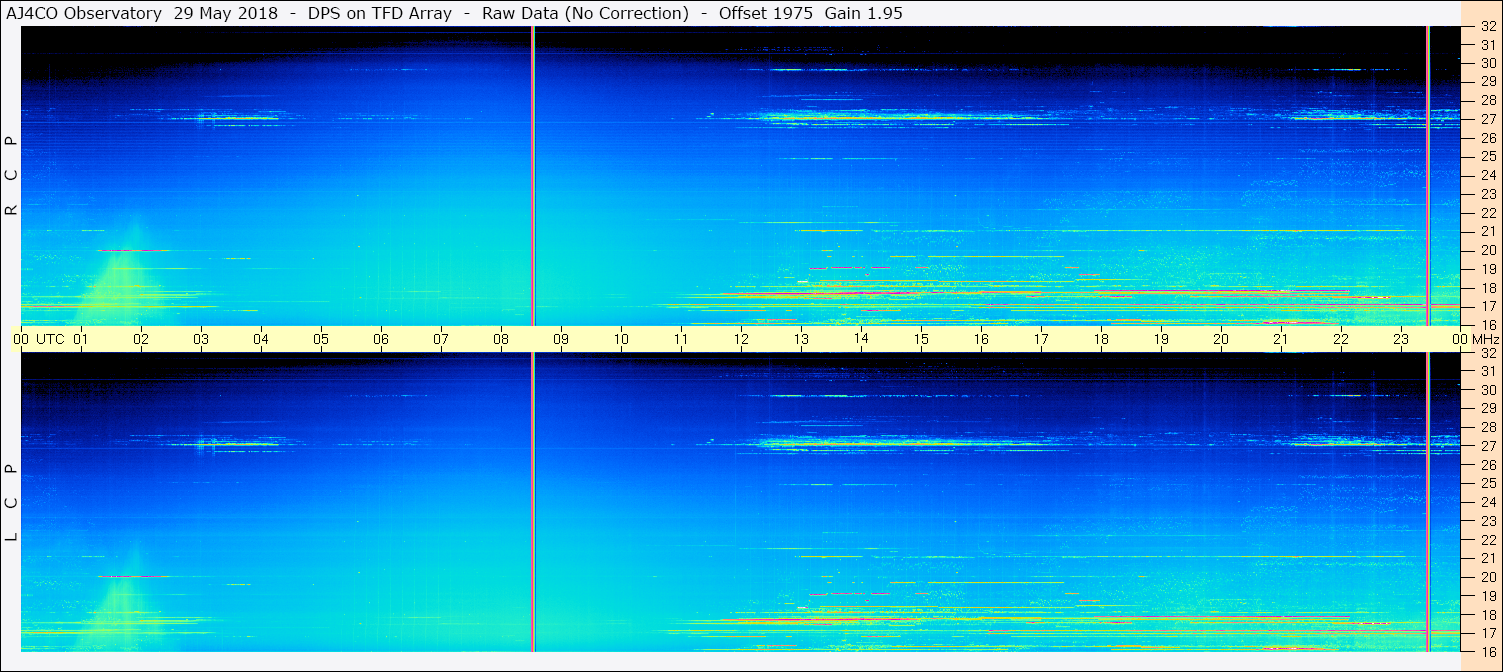Click the '15' hour label on time axis

(921, 339)
